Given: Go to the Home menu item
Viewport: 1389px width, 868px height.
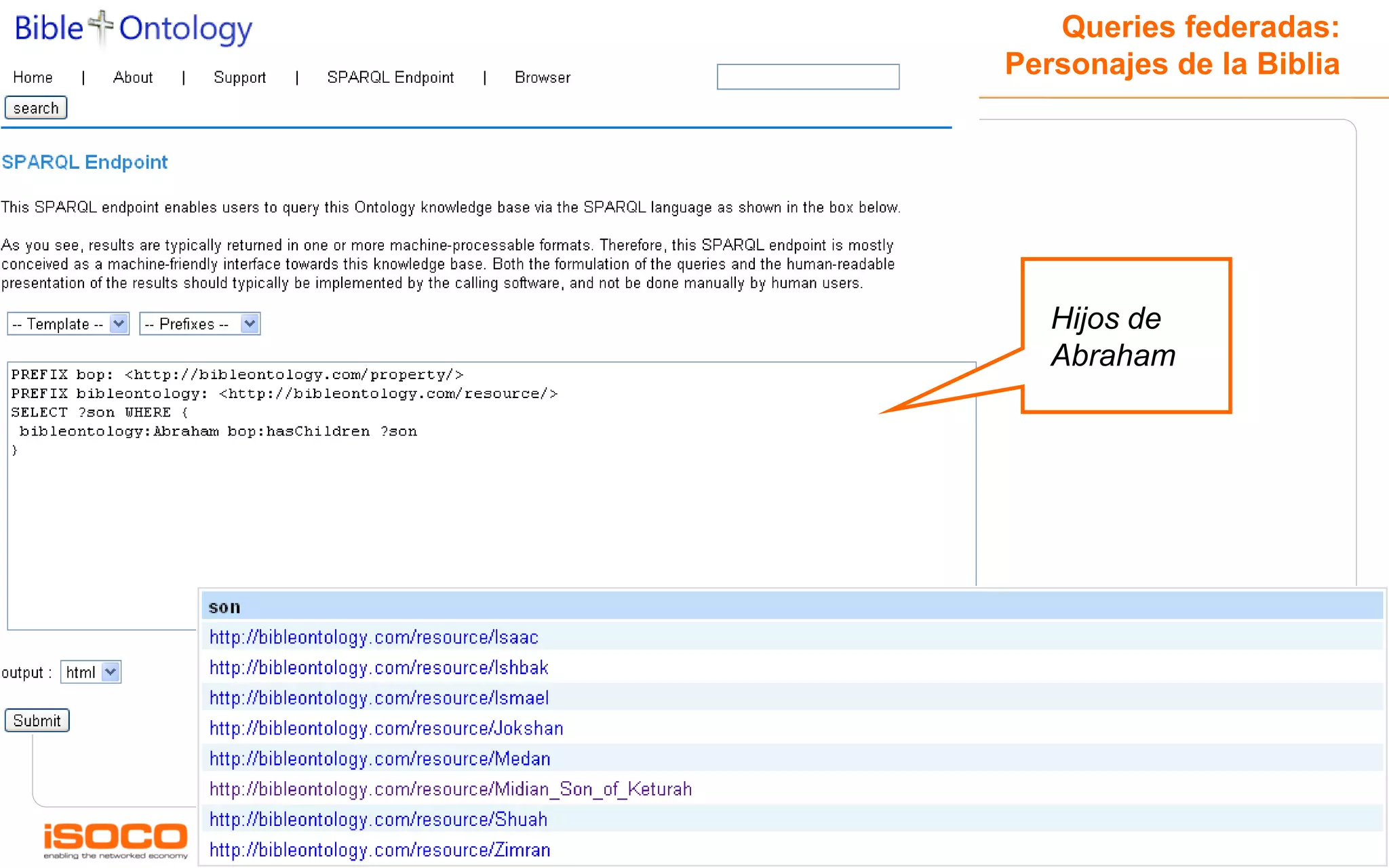Looking at the screenshot, I should click(x=33, y=77).
